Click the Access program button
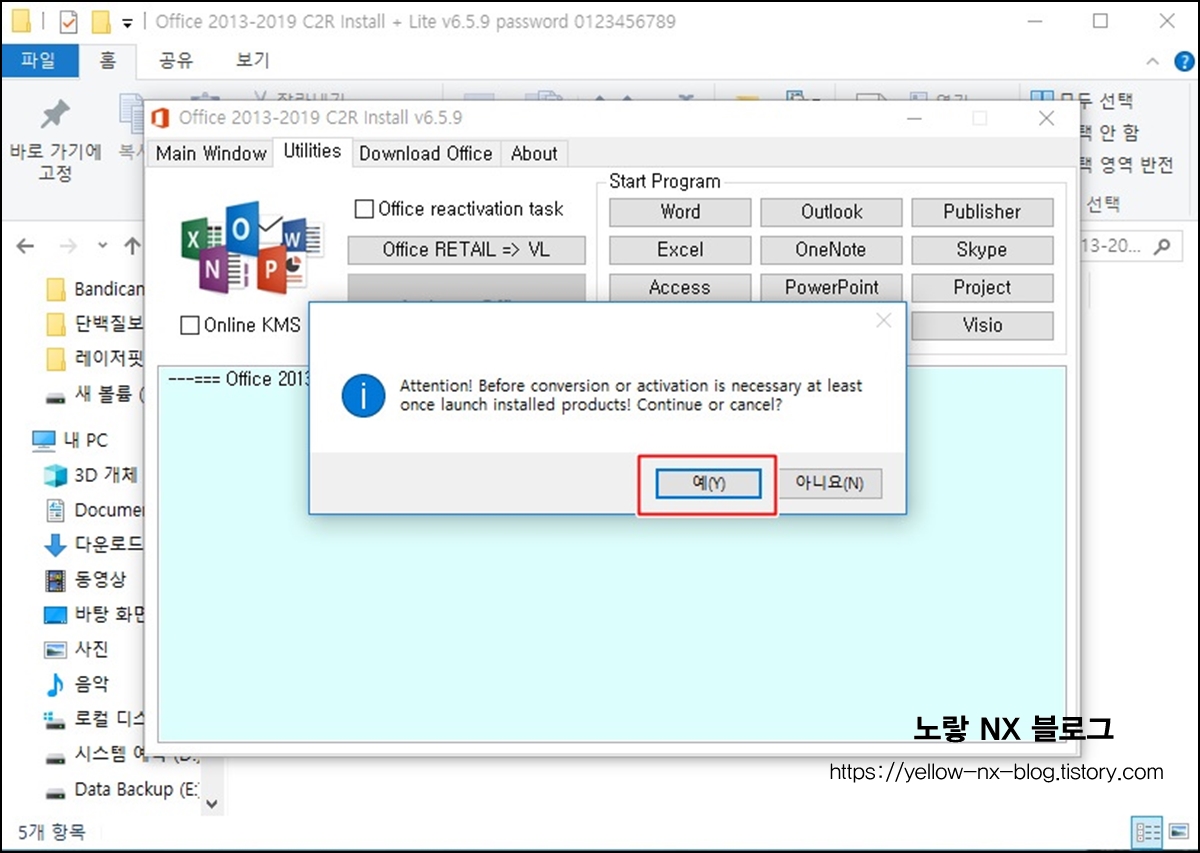 click(x=680, y=288)
